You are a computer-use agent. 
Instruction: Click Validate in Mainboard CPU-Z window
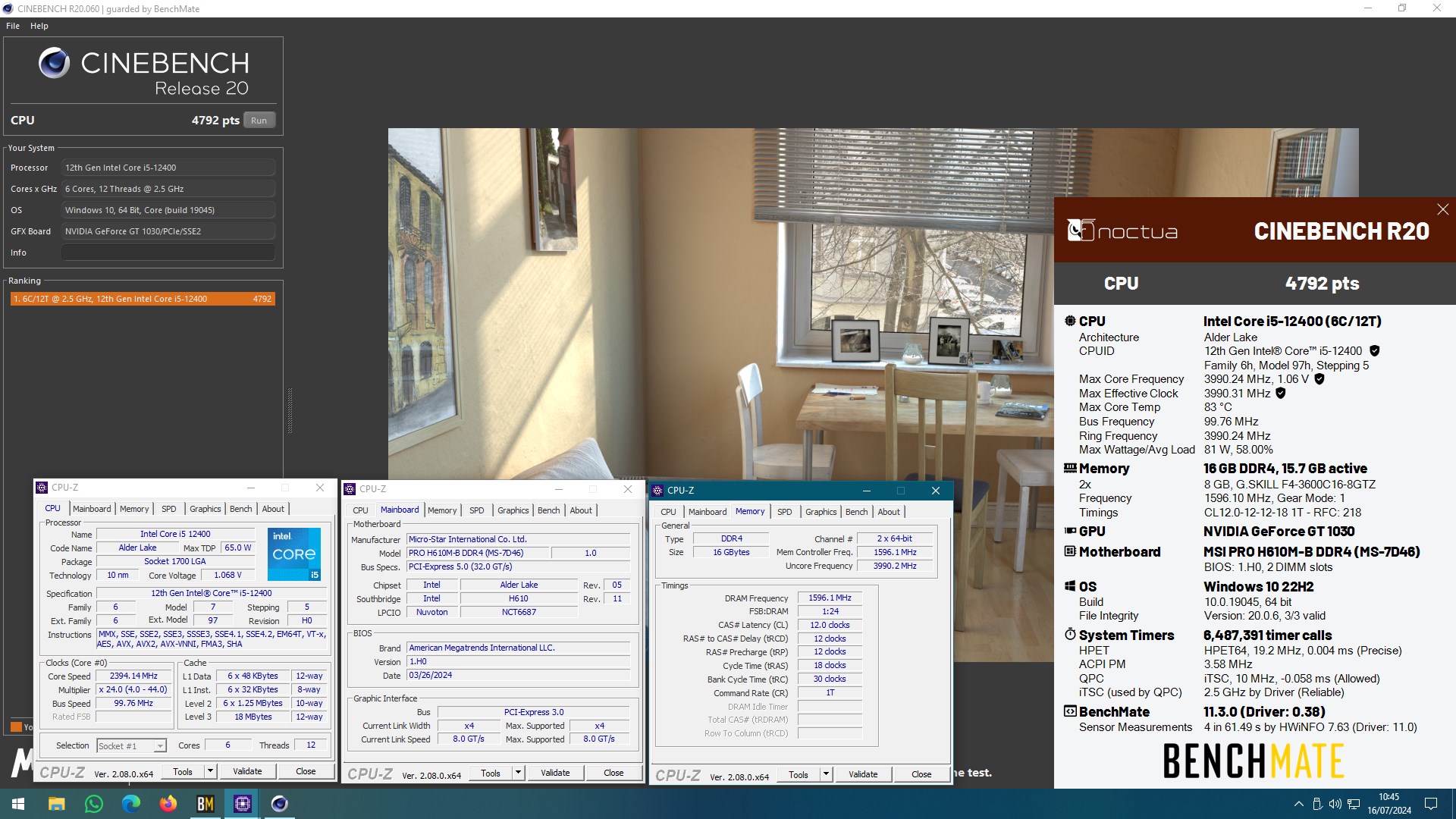[x=555, y=773]
